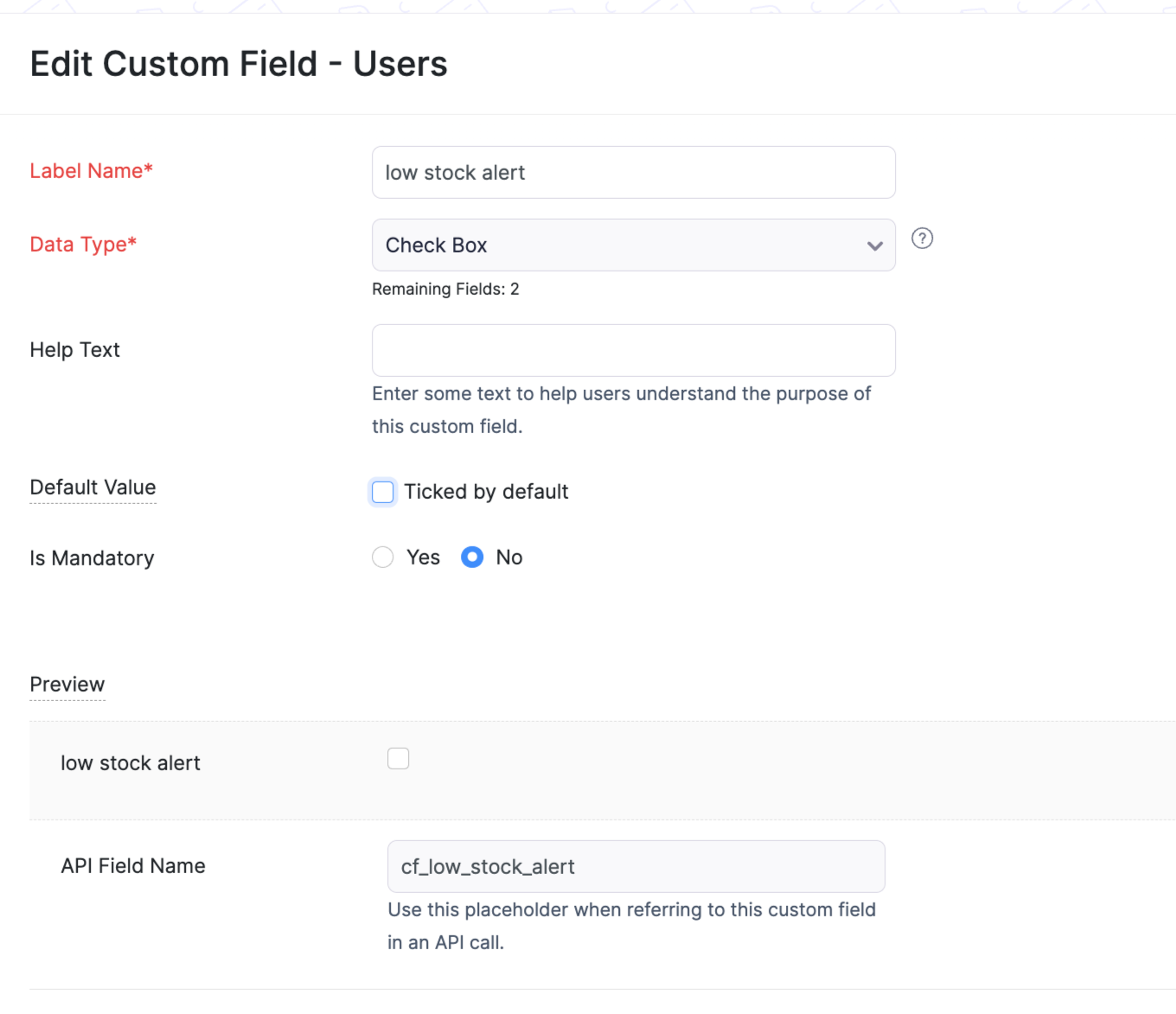Select the "No" radio for Is Mandatory
Viewport: 1176px width, 1014px height.
pyautogui.click(x=472, y=558)
